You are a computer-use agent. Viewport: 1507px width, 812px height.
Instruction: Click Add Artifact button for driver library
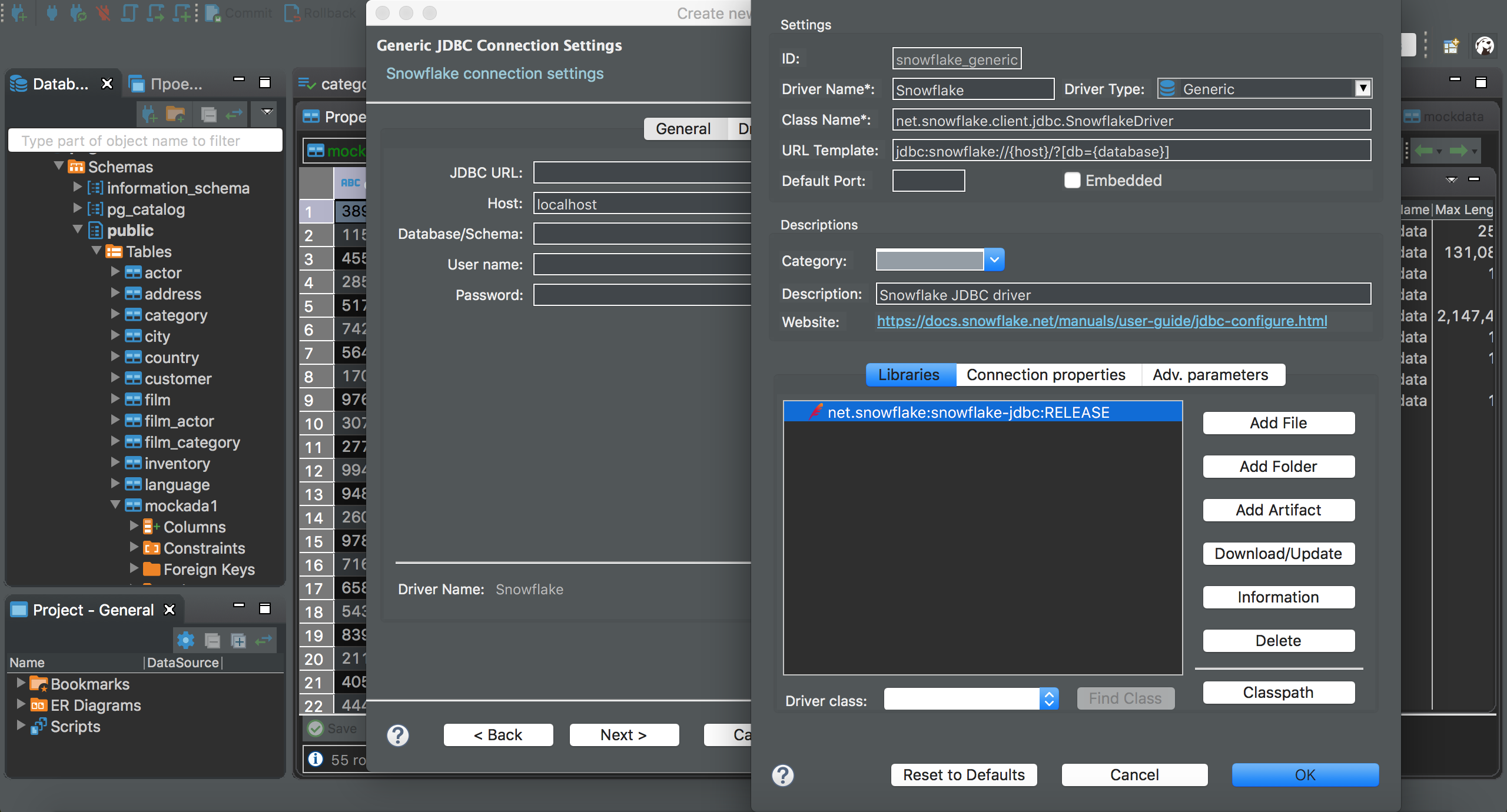1278,510
